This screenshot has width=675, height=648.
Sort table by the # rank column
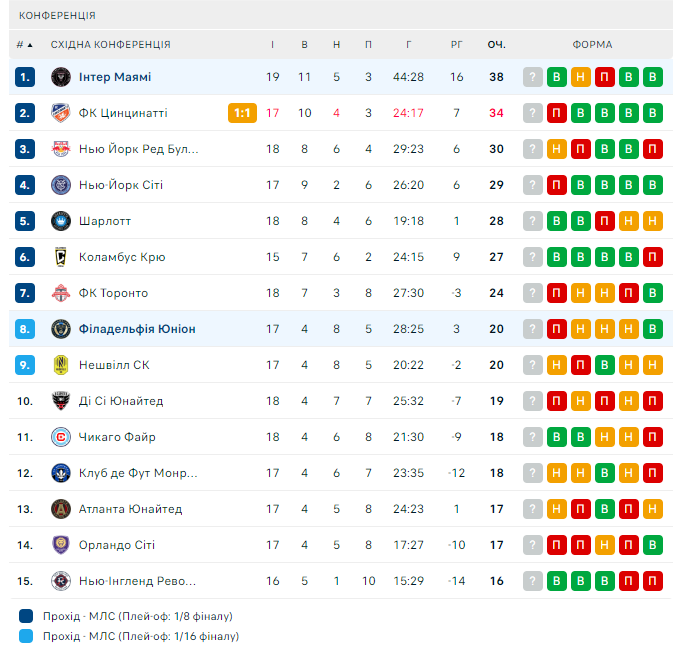coord(24,45)
